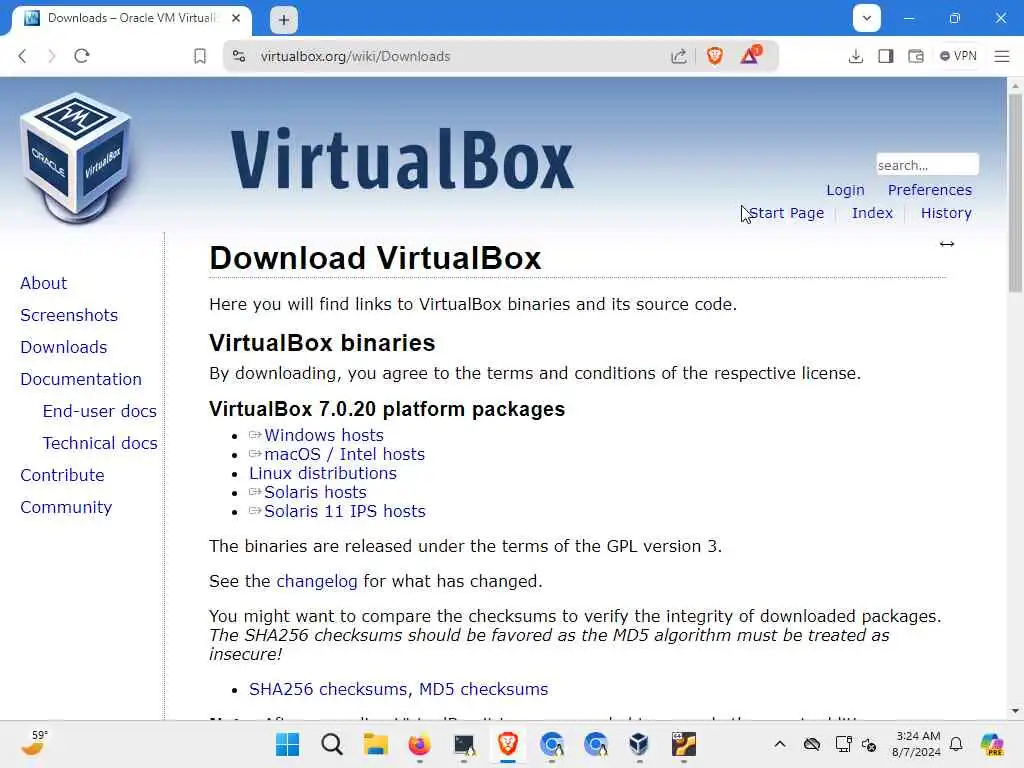This screenshot has height=768, width=1024.
Task: Open Contribute in the left sidebar
Action: 62,475
